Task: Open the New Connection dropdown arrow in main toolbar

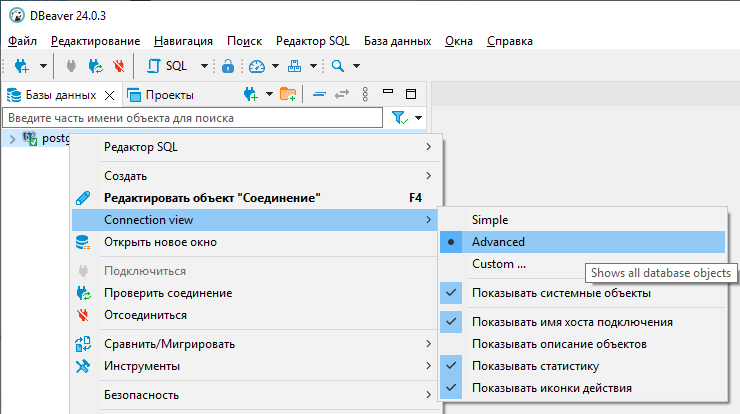Action: click(x=43, y=66)
